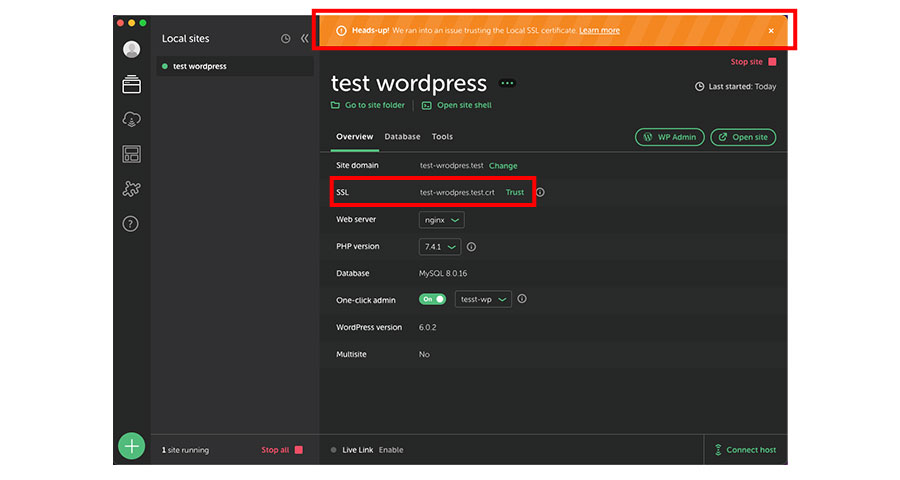Open Local sites icon in sidebar
This screenshot has width=900, height=480.
[131, 85]
